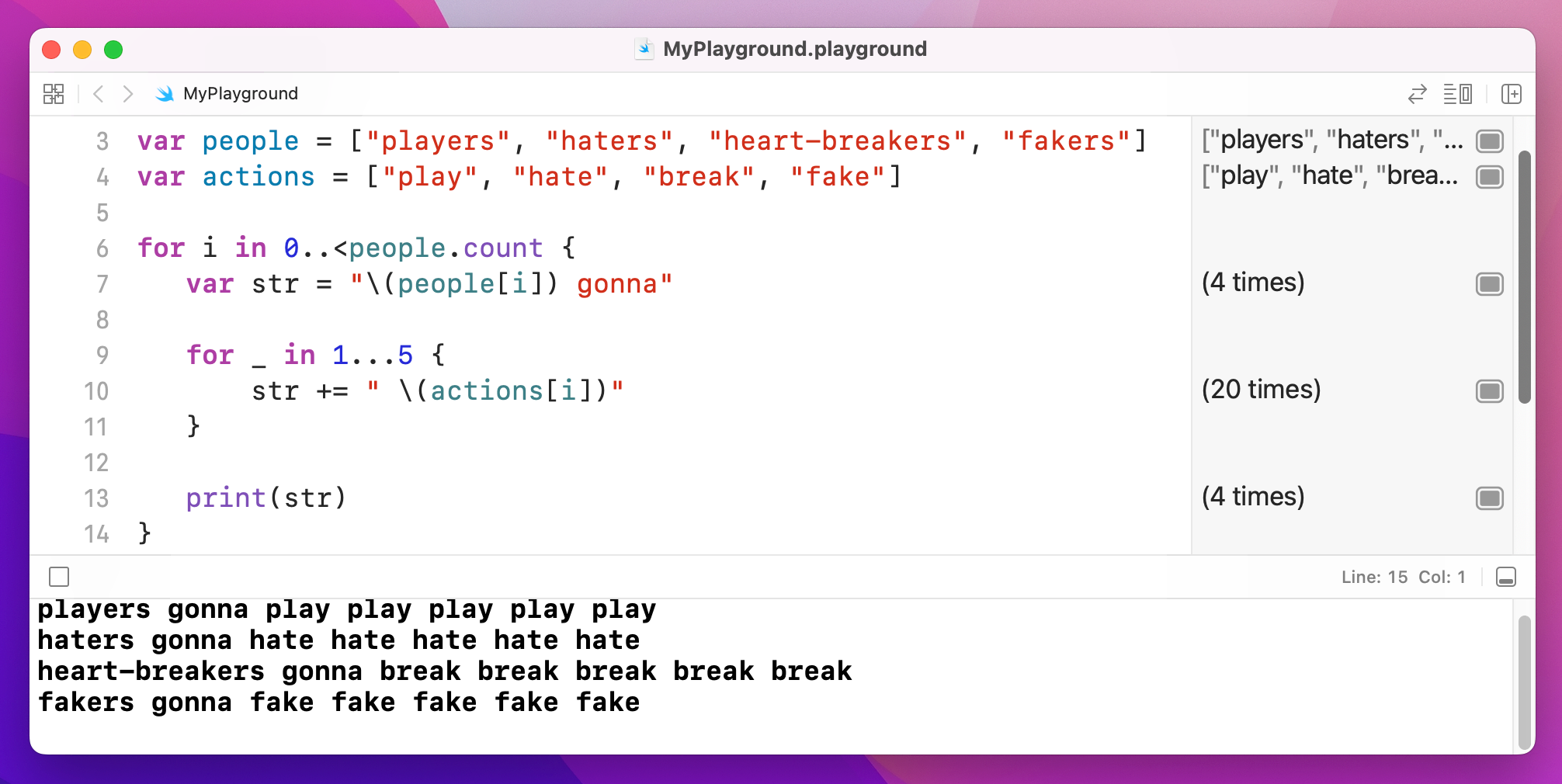Toggle the checkbox in the console toolbar
The height and width of the screenshot is (784, 1562).
(x=60, y=577)
